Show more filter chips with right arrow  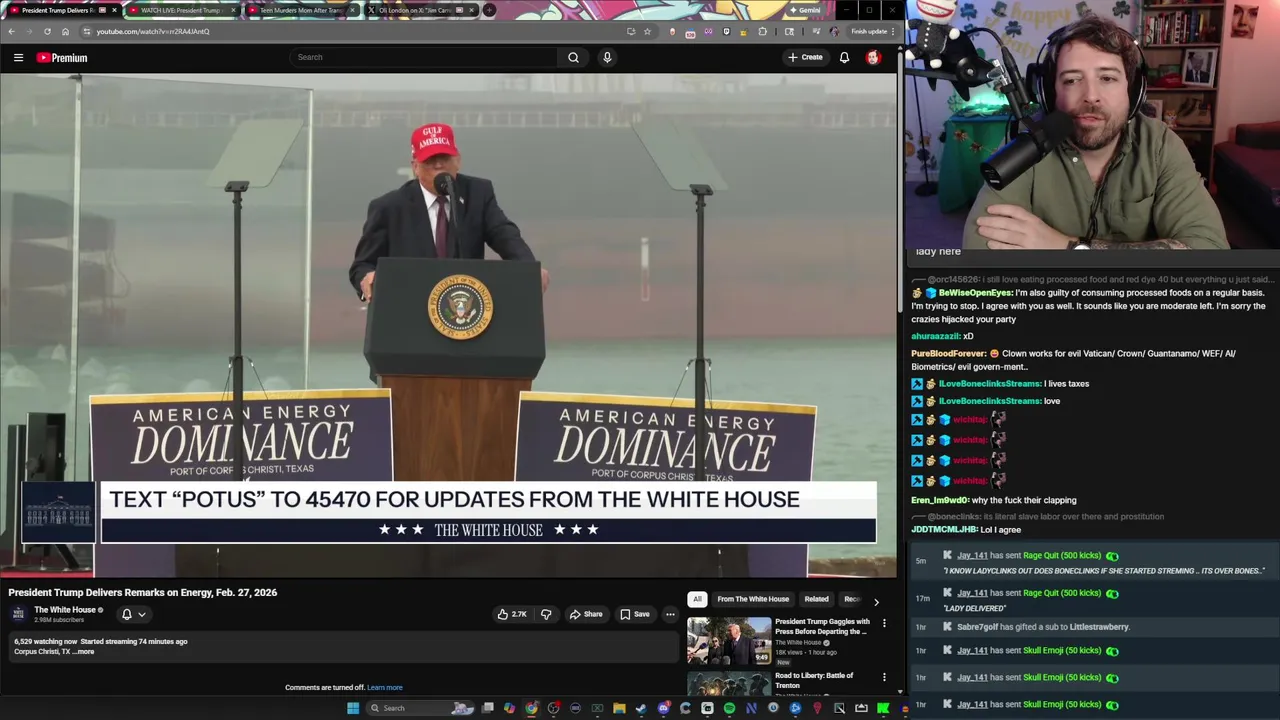coord(876,601)
